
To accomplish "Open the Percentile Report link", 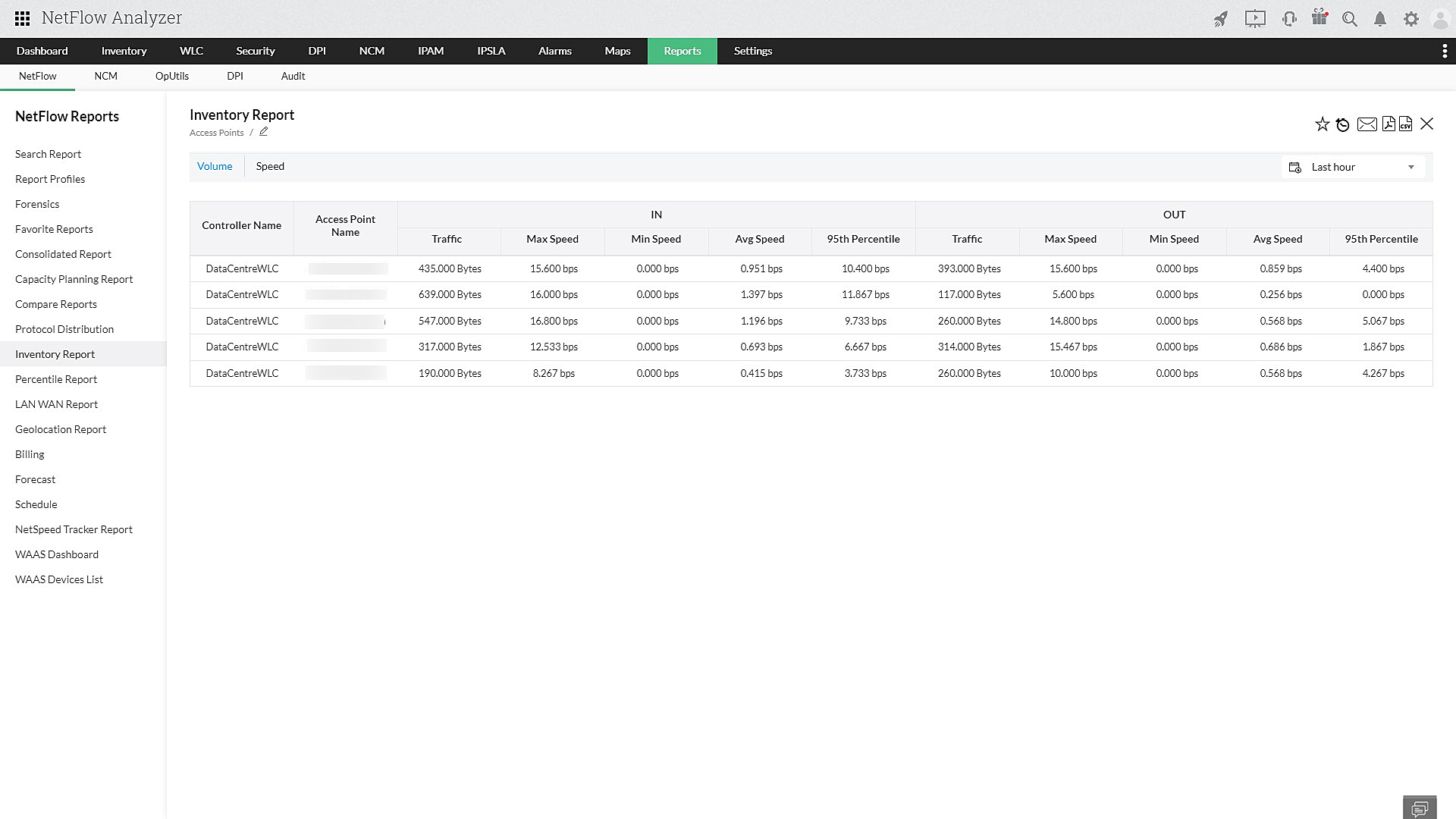I will [56, 379].
